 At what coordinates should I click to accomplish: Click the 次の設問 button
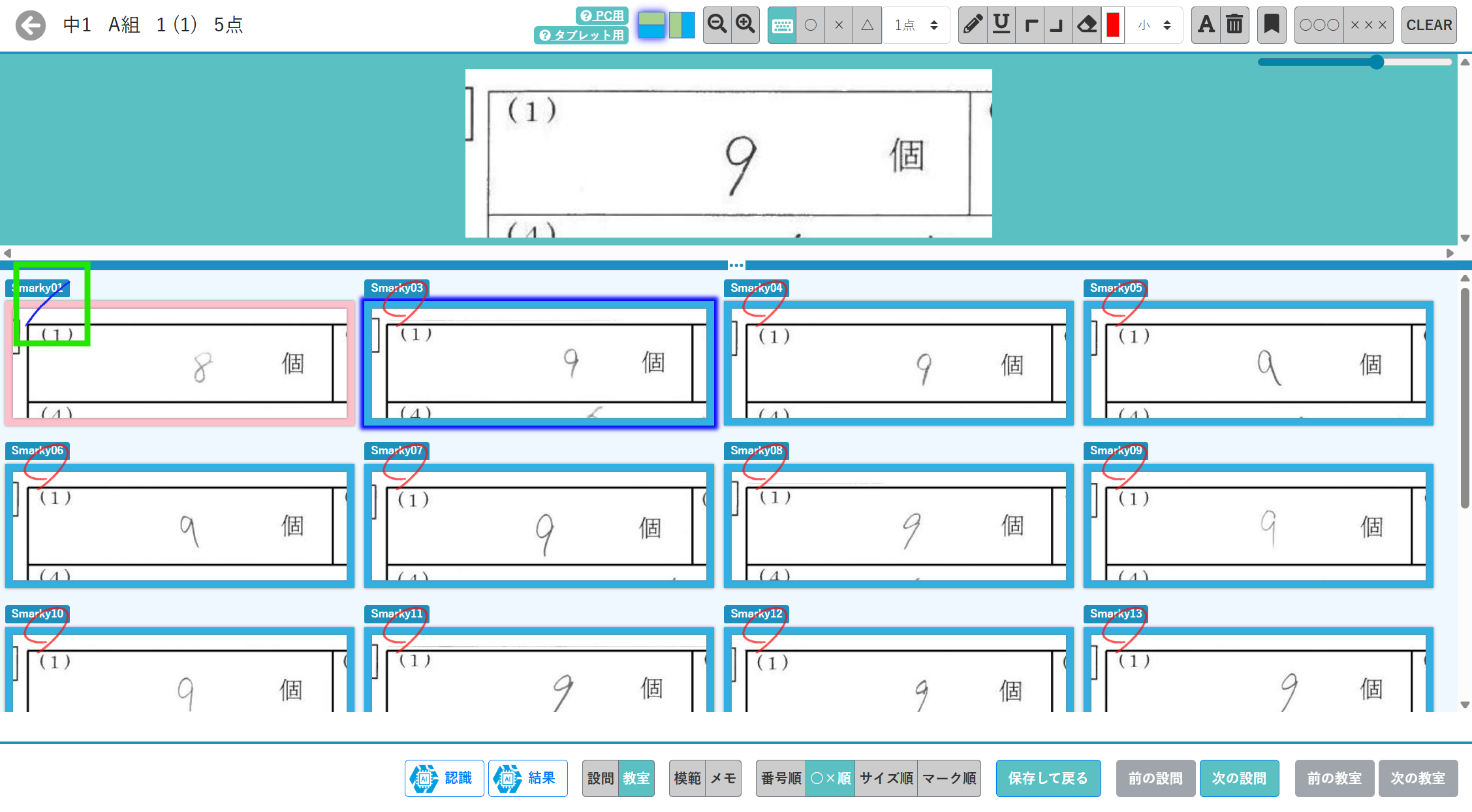point(1238,778)
